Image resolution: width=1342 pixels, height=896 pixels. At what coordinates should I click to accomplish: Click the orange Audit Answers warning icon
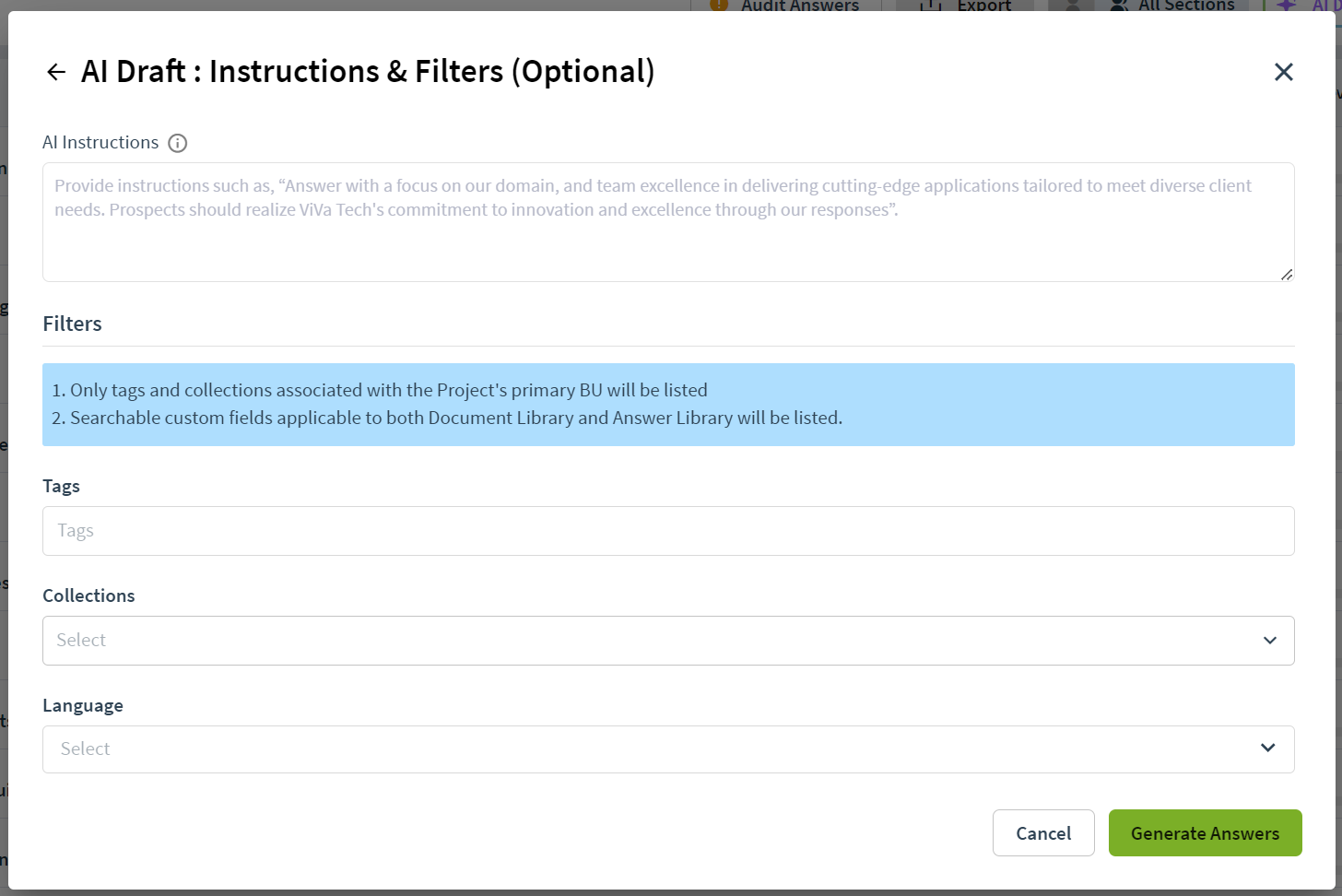point(719,5)
